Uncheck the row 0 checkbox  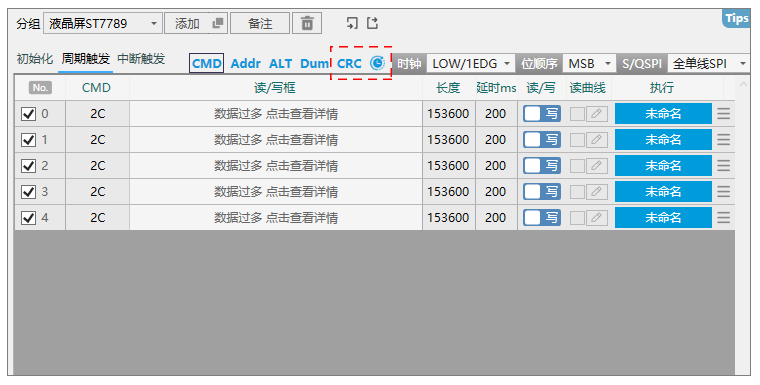pos(29,114)
